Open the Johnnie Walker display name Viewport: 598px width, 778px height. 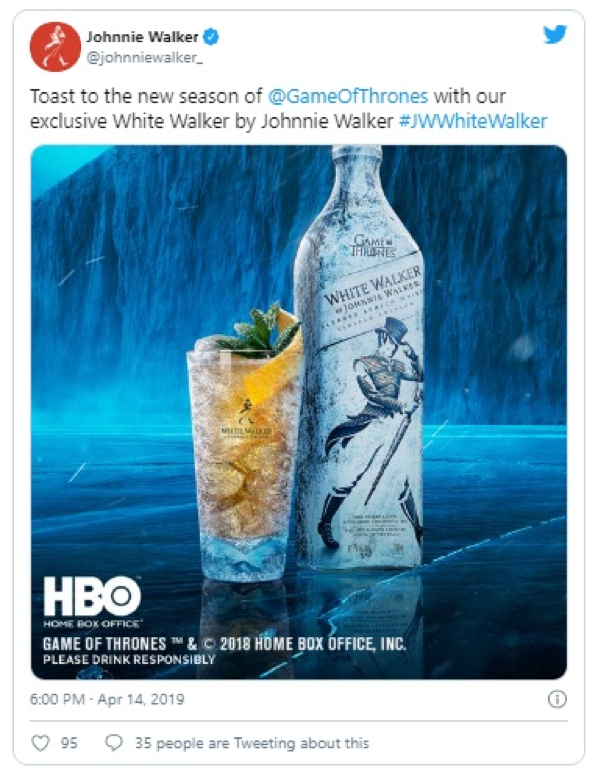click(x=142, y=37)
